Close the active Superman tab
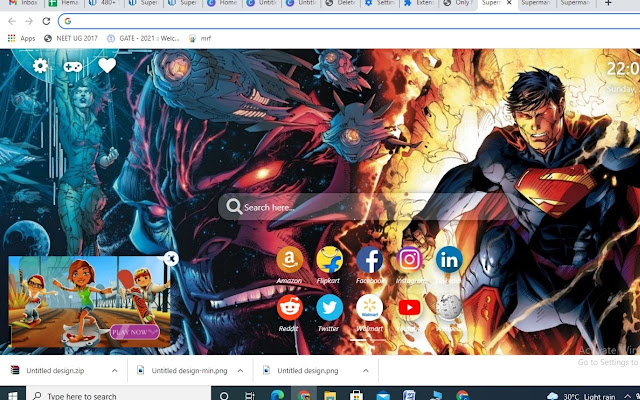Image resolution: width=640 pixels, height=400 pixels. [x=509, y=3]
